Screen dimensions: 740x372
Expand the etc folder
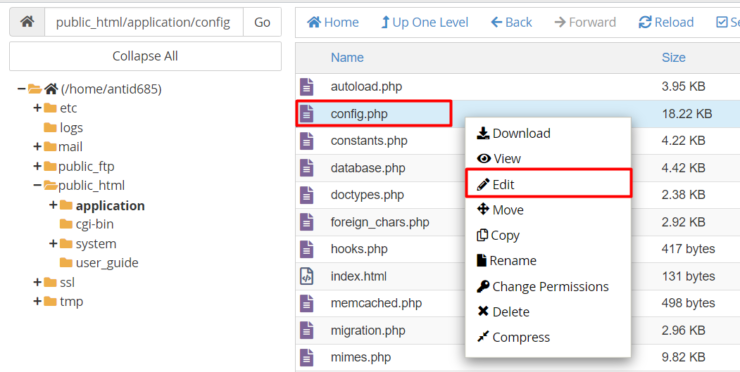(x=37, y=108)
